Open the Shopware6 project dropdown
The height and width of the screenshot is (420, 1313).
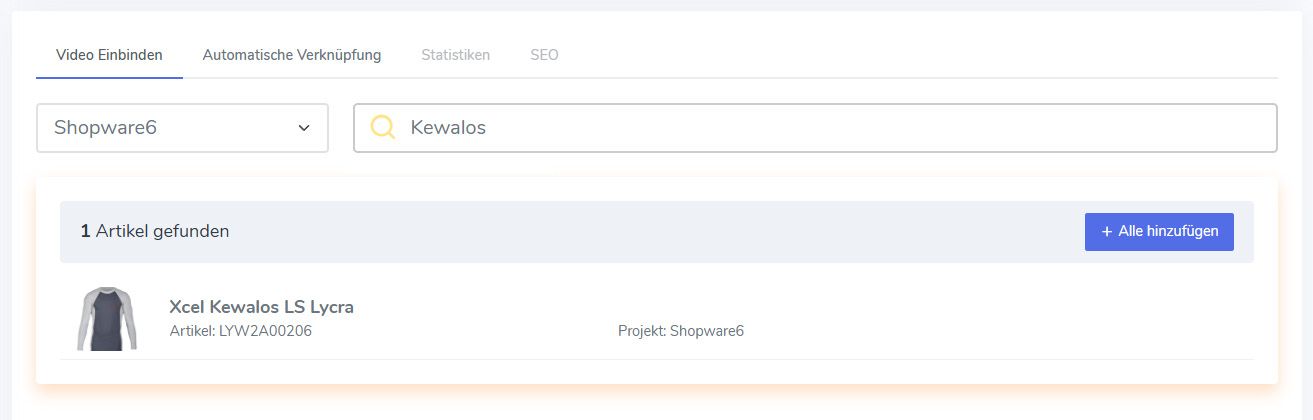click(182, 128)
